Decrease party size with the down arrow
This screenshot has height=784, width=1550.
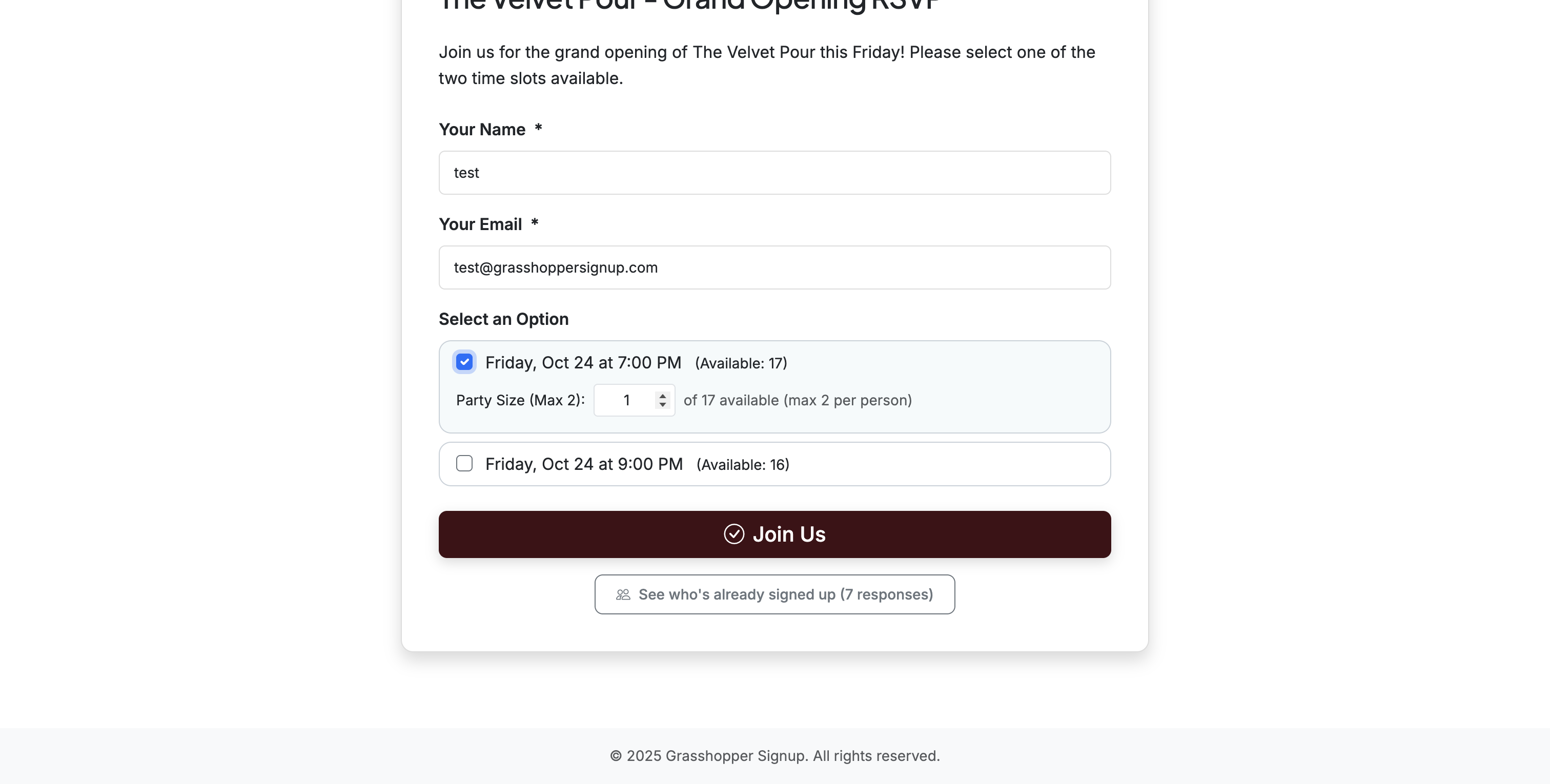click(x=662, y=405)
